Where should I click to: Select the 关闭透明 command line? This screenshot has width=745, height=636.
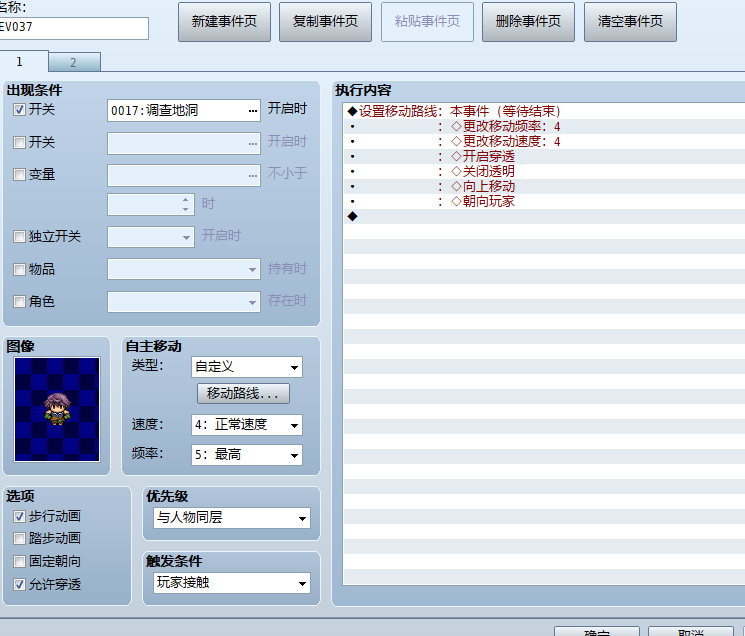[544, 171]
